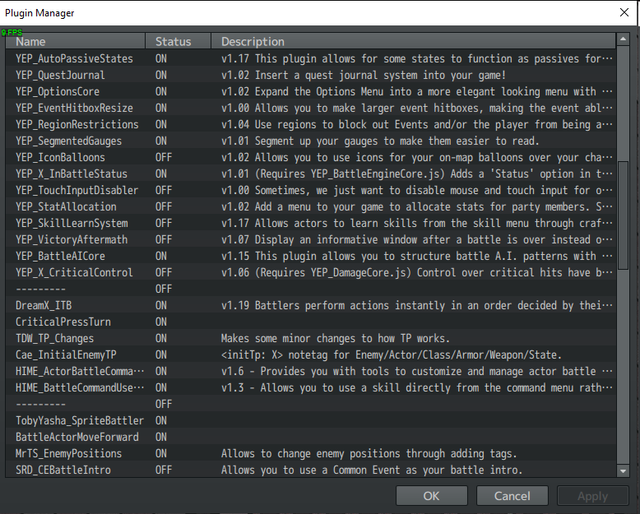
Task: Click the ON status of YEP_BattleAICore
Action: click(161, 256)
